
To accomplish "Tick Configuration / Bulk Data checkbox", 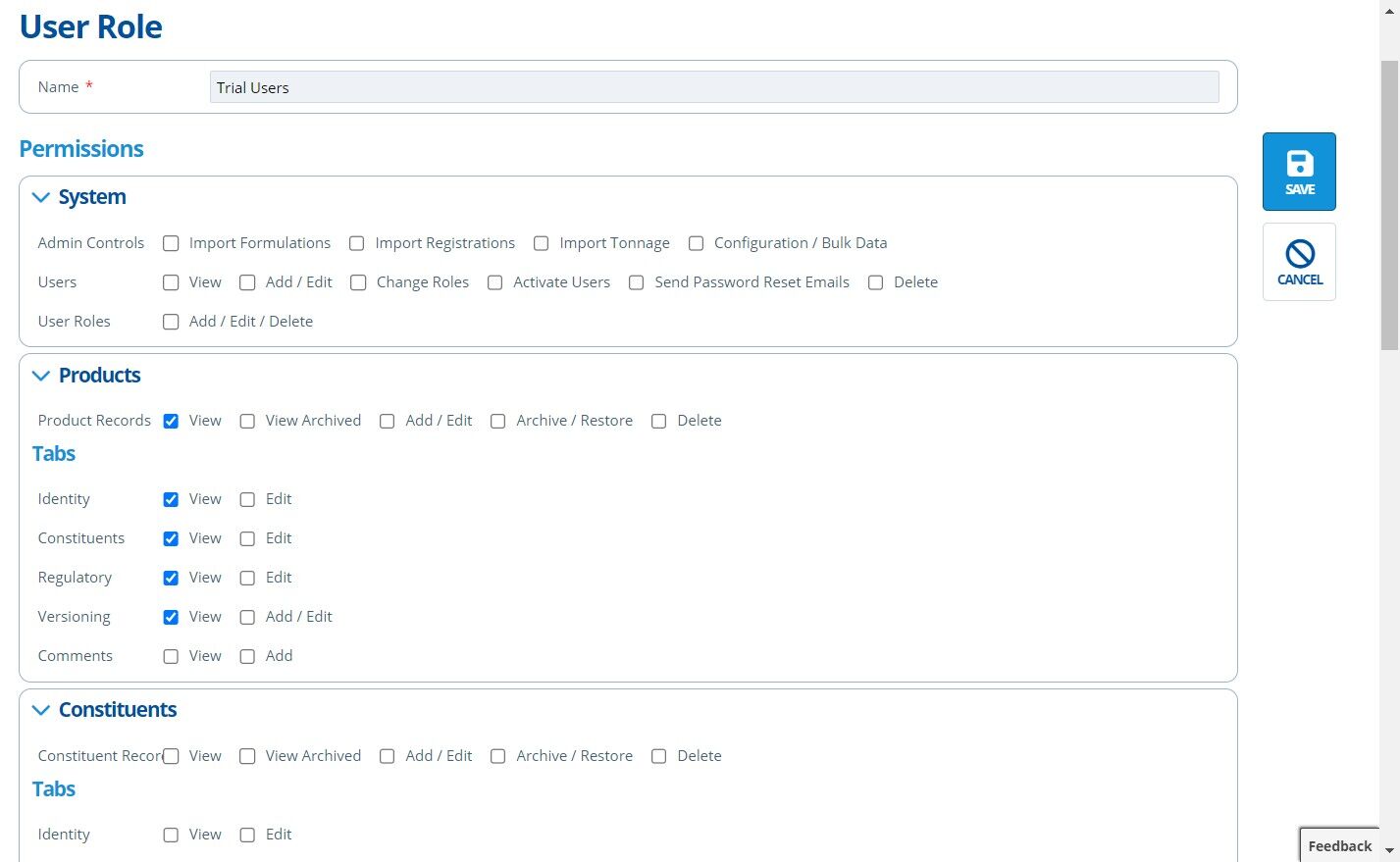I will pos(697,243).
